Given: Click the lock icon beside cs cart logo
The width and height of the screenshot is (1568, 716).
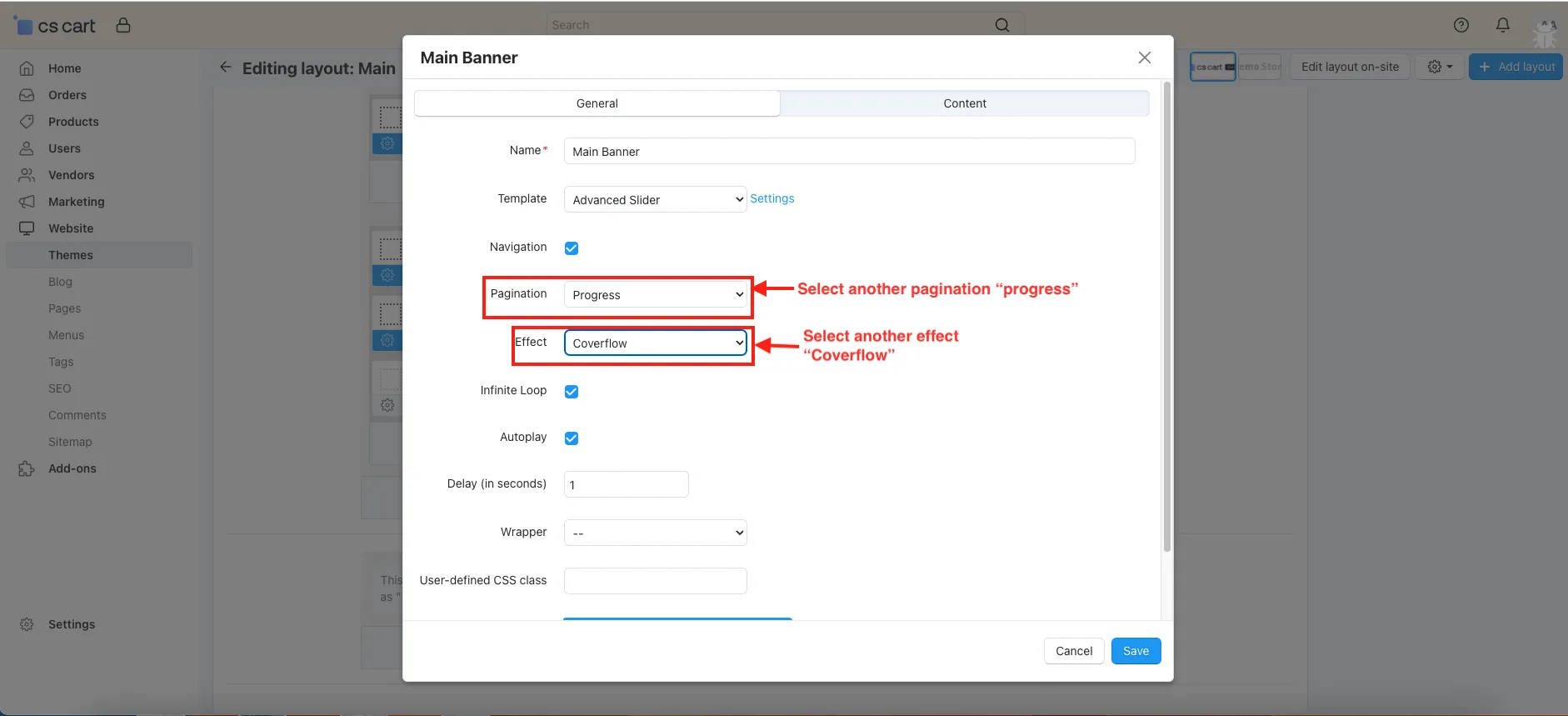Looking at the screenshot, I should pyautogui.click(x=123, y=25).
